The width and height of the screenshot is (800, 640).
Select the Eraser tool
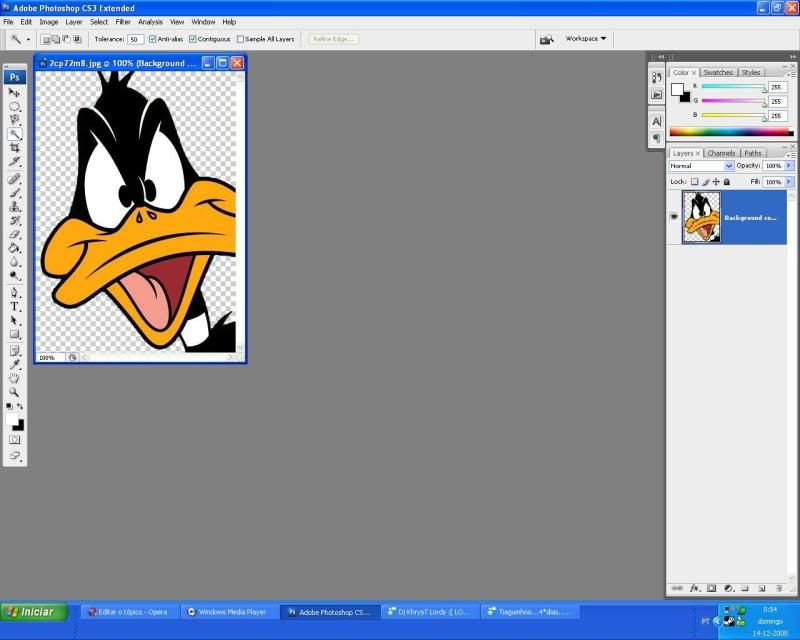point(14,234)
